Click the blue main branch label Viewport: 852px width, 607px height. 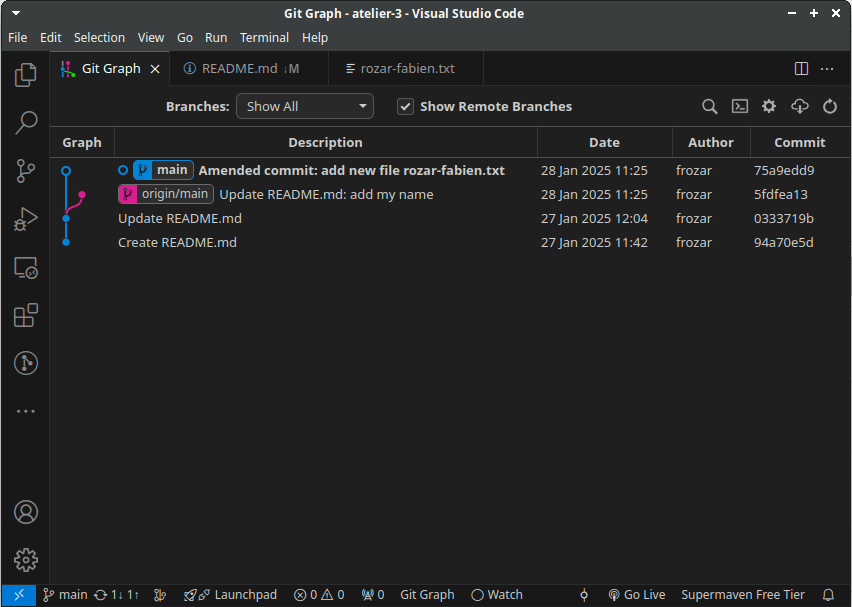pyautogui.click(x=164, y=170)
